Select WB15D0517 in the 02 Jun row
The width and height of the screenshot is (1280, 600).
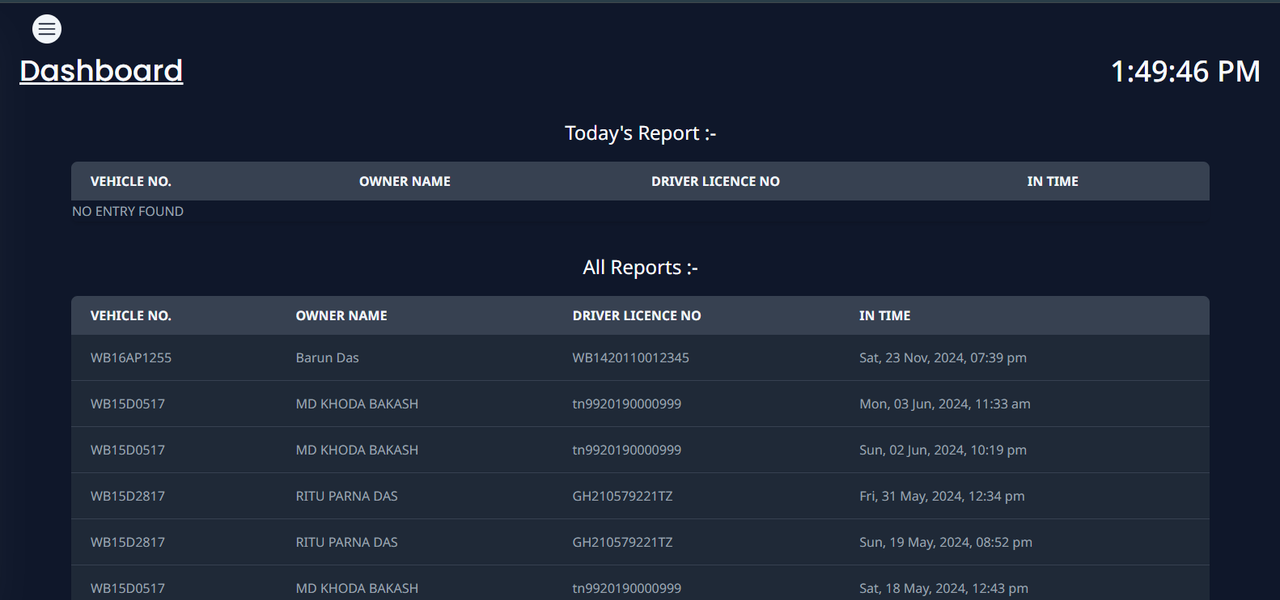coord(128,450)
